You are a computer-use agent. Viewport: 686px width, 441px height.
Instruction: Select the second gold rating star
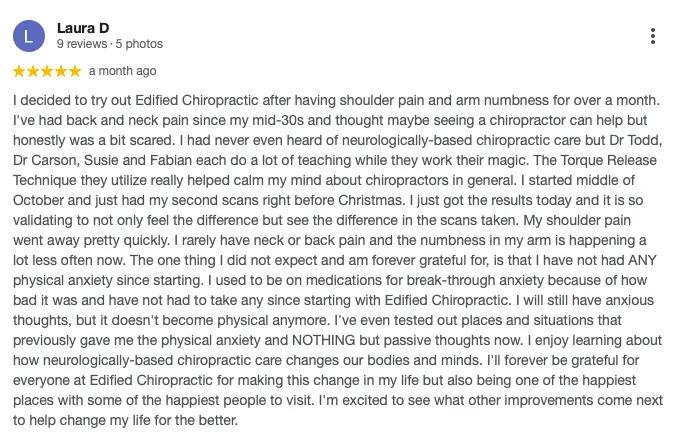tap(33, 71)
